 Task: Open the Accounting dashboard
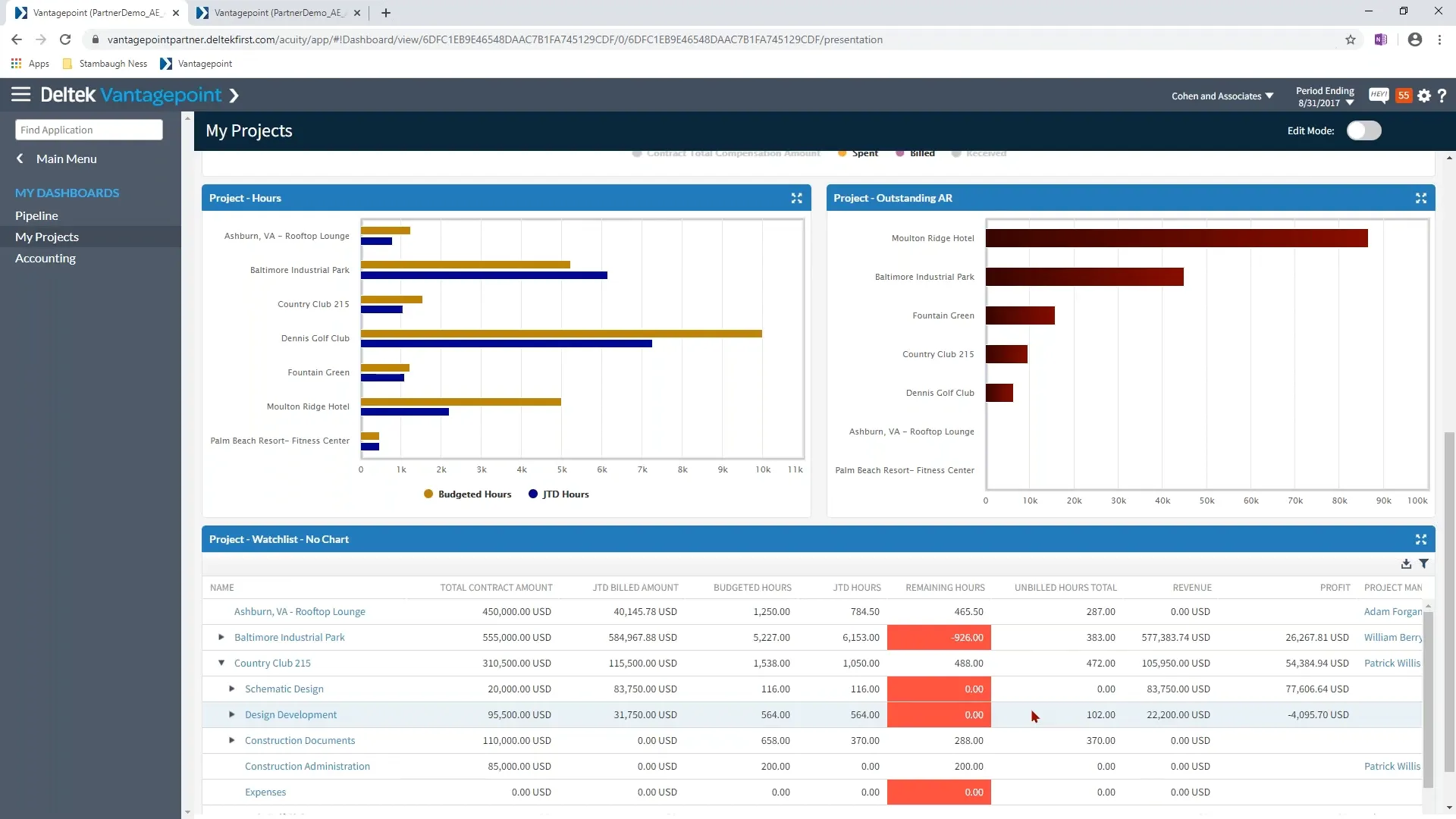[x=45, y=258]
